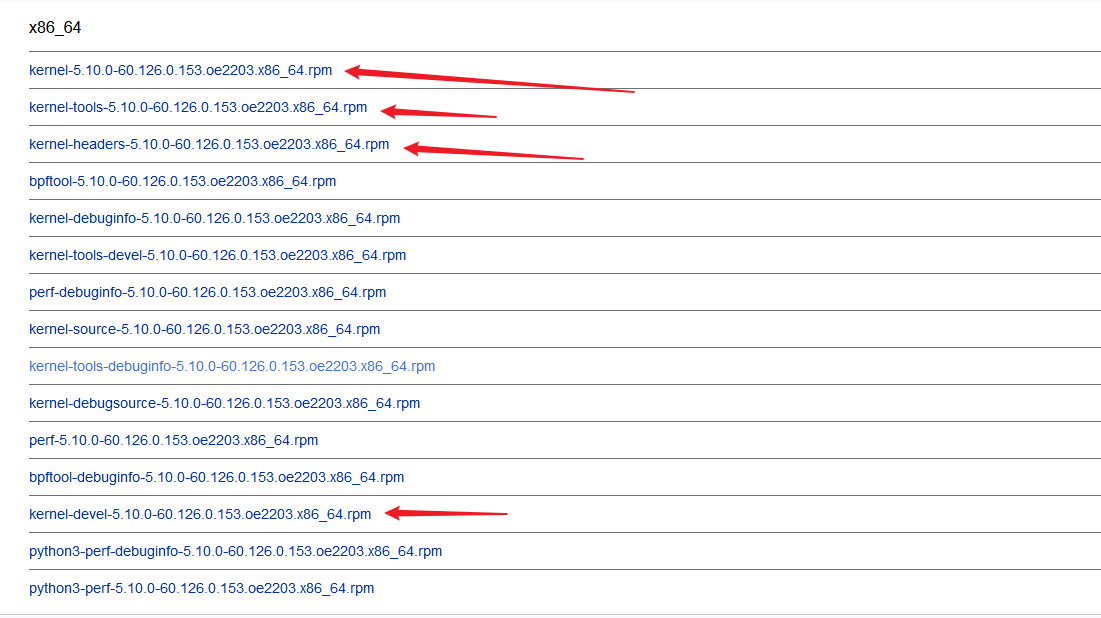Download kernel-tools-5.10.0 x86_64 rpm package
The image size is (1101, 618).
pos(198,107)
